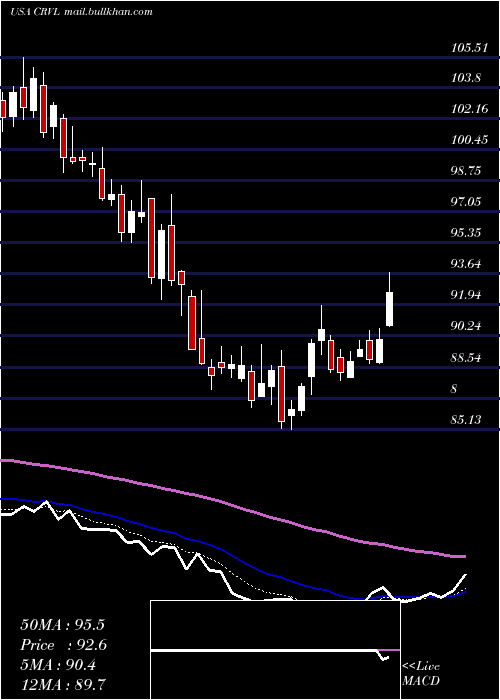This screenshot has height=700, width=500.
Task: Click the 105.51 price axis label
Action: 468,48
